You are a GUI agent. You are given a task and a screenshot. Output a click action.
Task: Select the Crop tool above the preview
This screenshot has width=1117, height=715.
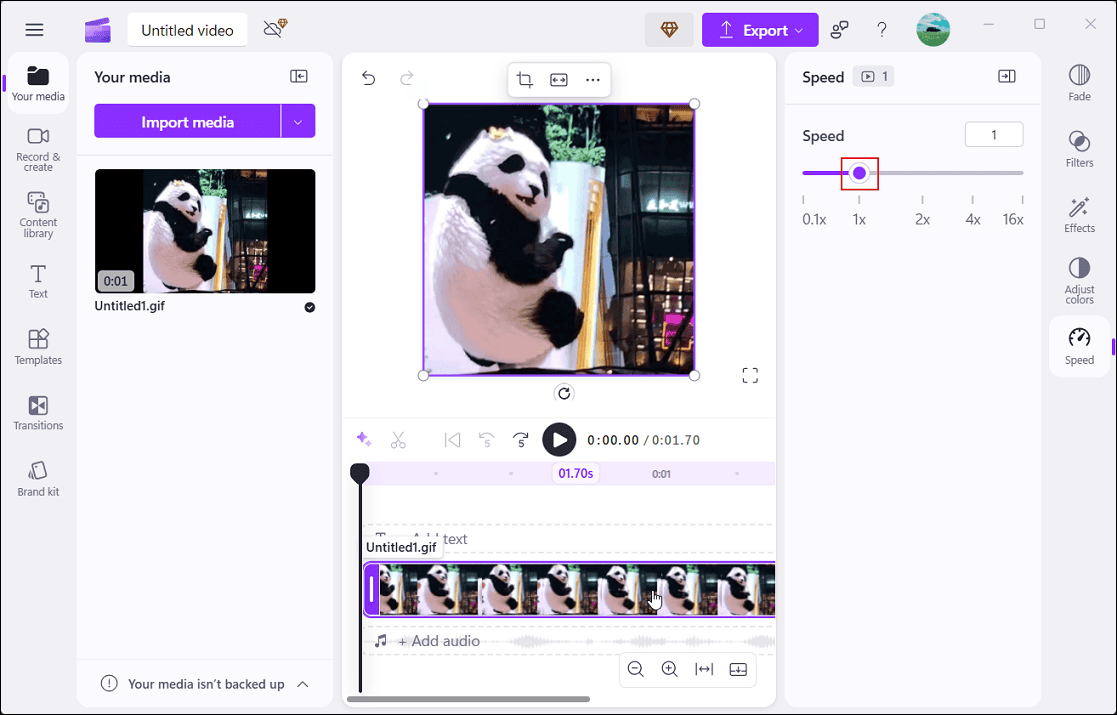coord(524,79)
